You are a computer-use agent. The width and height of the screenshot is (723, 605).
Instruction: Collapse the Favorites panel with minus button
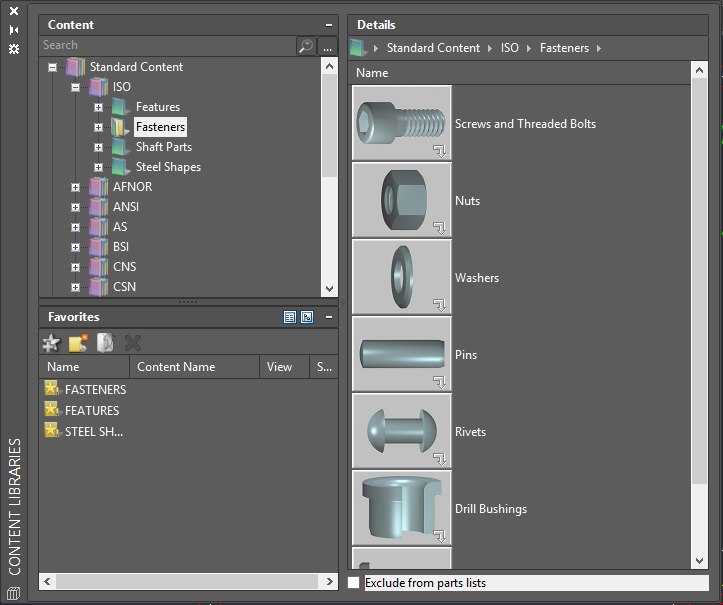click(329, 317)
